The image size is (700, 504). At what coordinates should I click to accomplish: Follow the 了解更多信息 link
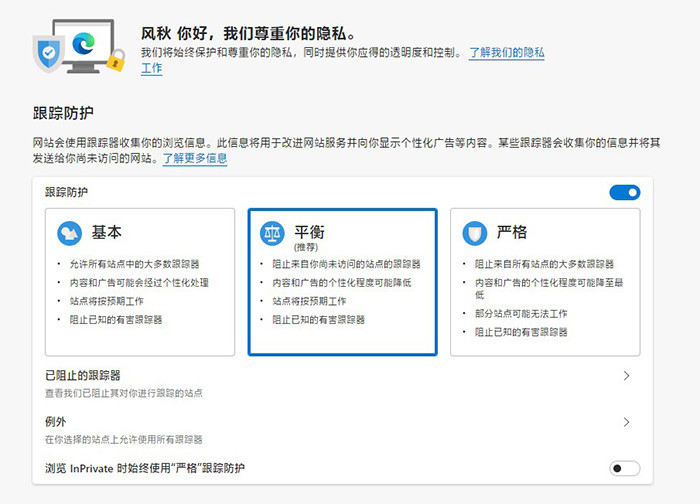tap(195, 158)
